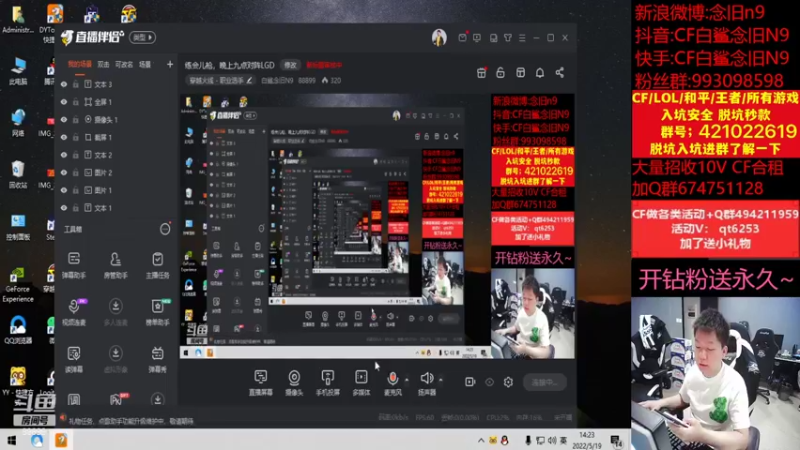Image resolution: width=800 pixels, height=450 pixels.
Task: Hide the 图片 2 source
Action: tap(64, 172)
